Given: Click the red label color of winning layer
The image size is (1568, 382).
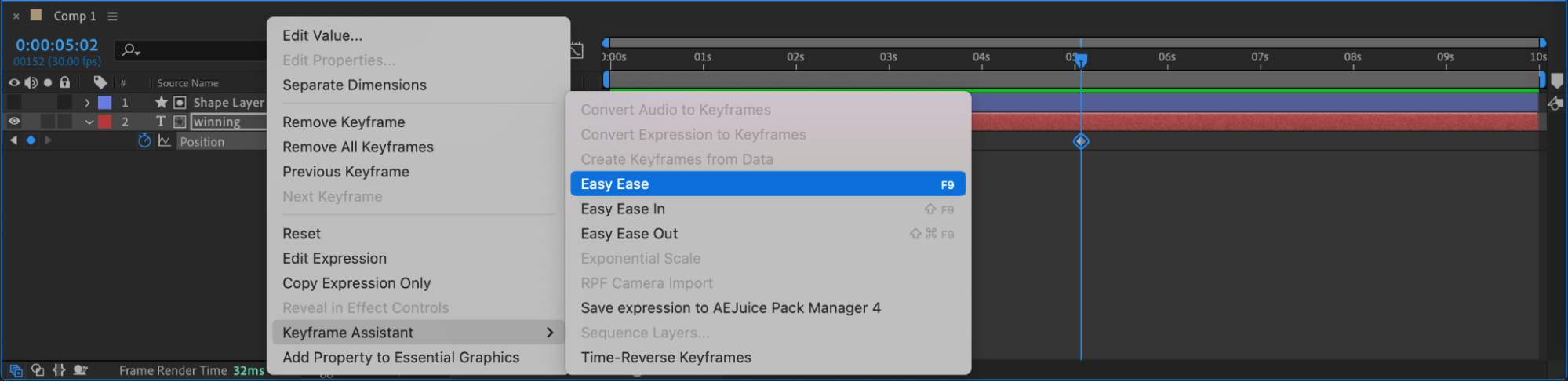Looking at the screenshot, I should [104, 122].
